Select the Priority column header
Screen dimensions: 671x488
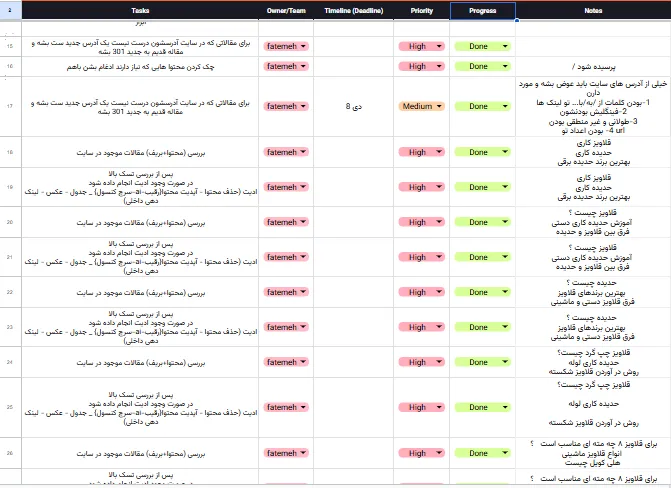click(x=422, y=11)
